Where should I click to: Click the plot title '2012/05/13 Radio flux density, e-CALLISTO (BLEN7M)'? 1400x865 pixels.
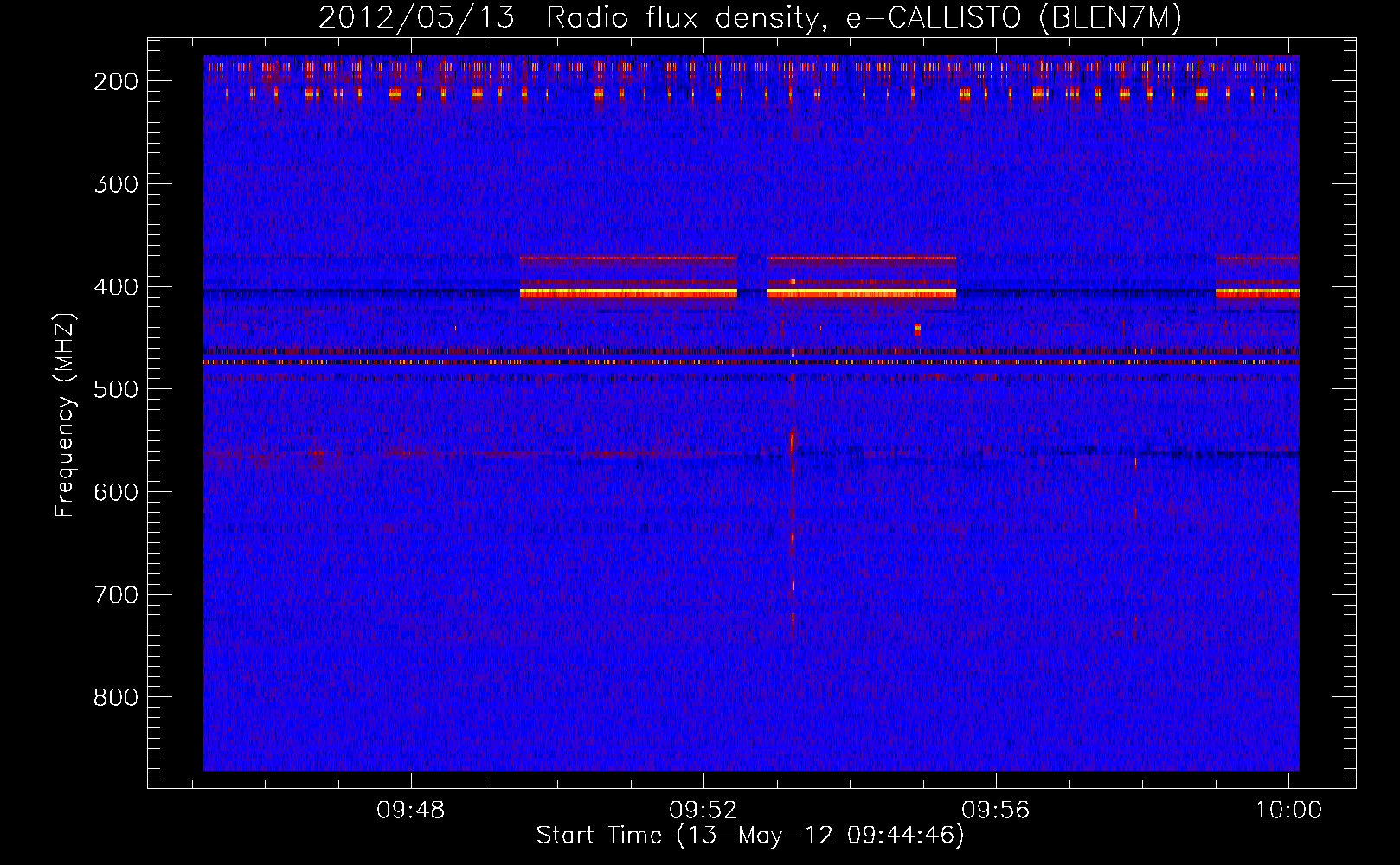pyautogui.click(x=750, y=17)
